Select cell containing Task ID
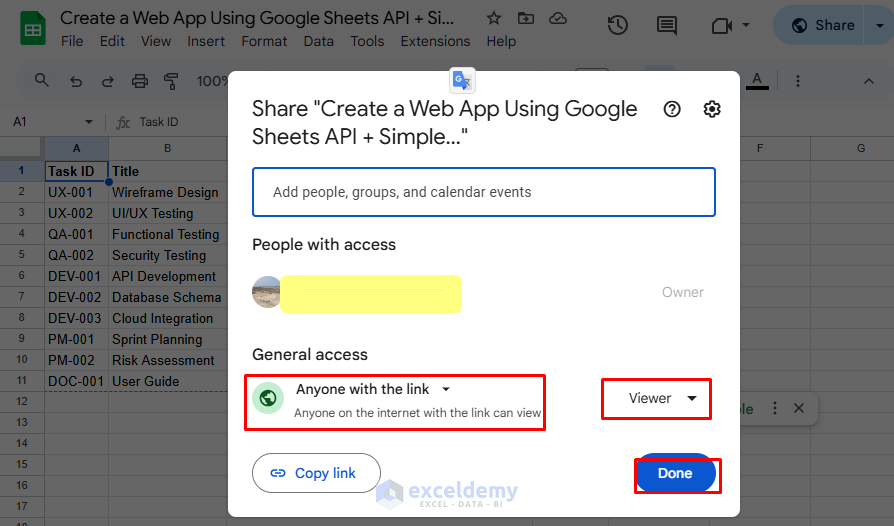Image resolution: width=894 pixels, height=526 pixels. point(76,171)
